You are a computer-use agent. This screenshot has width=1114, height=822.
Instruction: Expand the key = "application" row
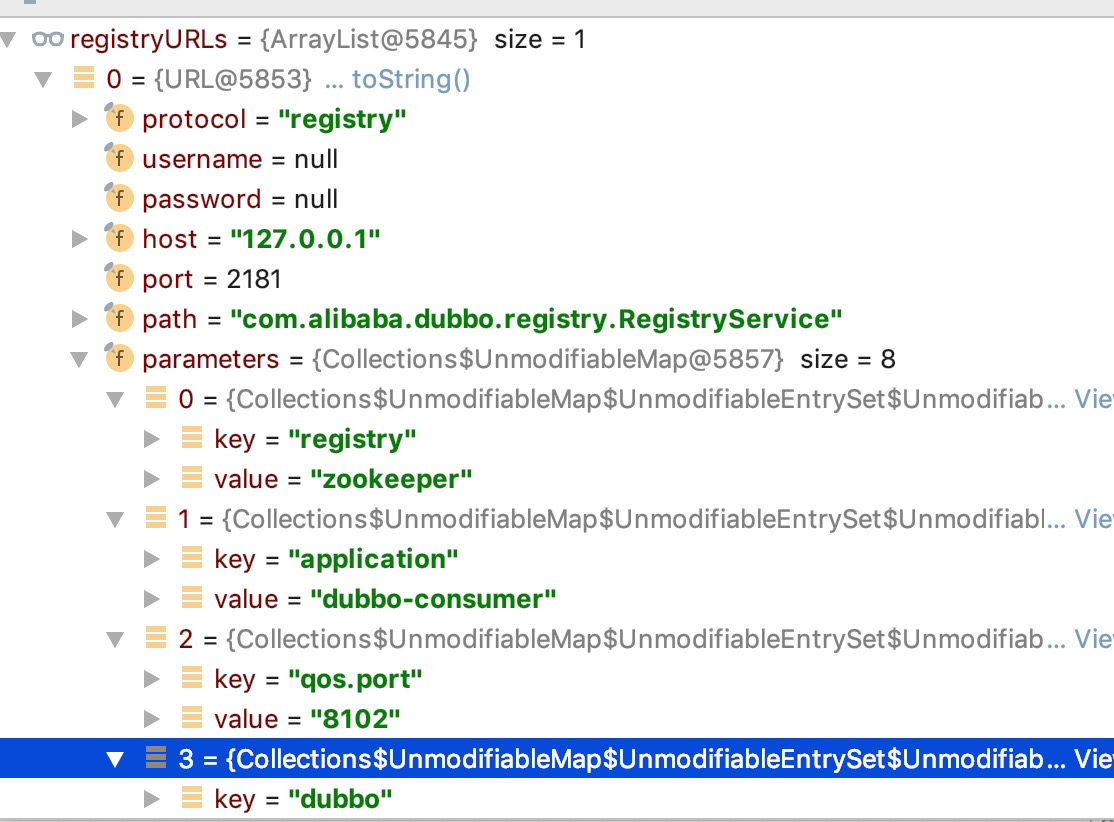click(x=151, y=559)
